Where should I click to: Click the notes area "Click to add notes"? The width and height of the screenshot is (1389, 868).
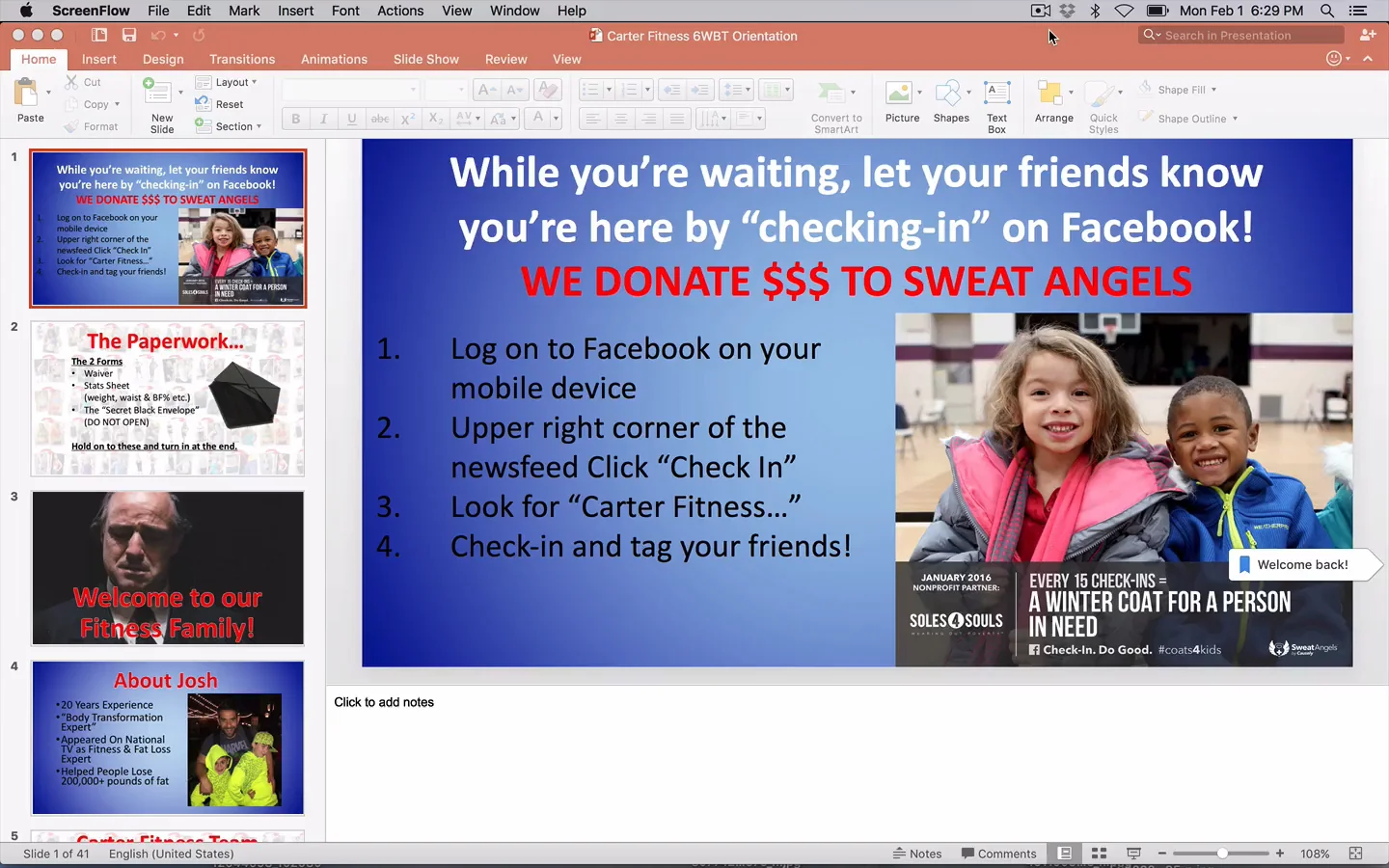pos(384,702)
